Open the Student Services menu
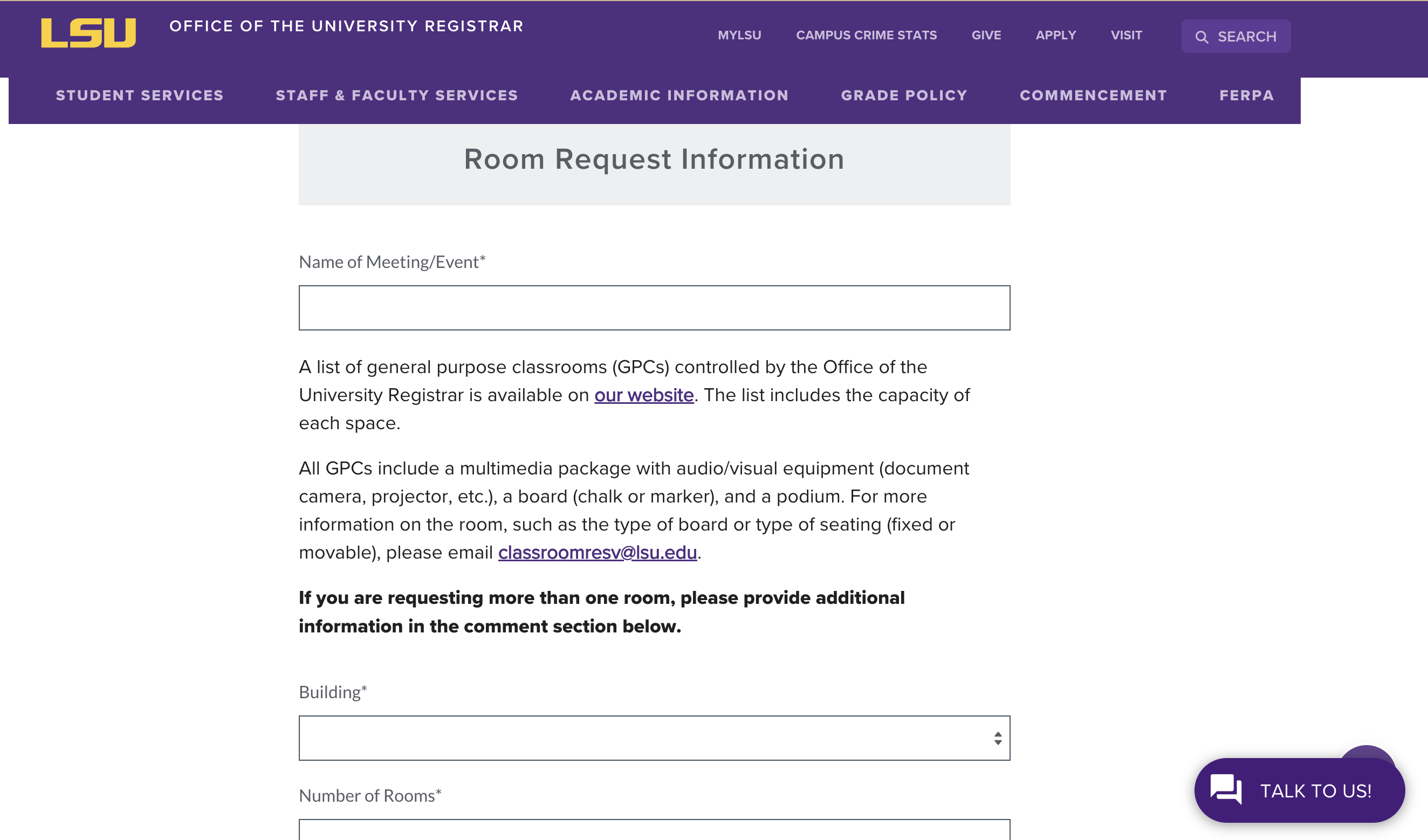Screen dimensions: 1428x840 [139, 95]
